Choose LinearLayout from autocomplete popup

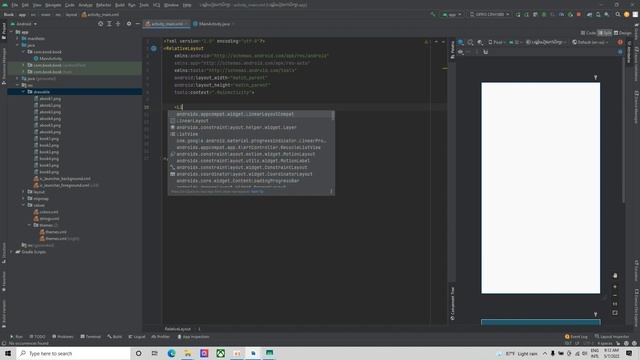click(x=251, y=121)
